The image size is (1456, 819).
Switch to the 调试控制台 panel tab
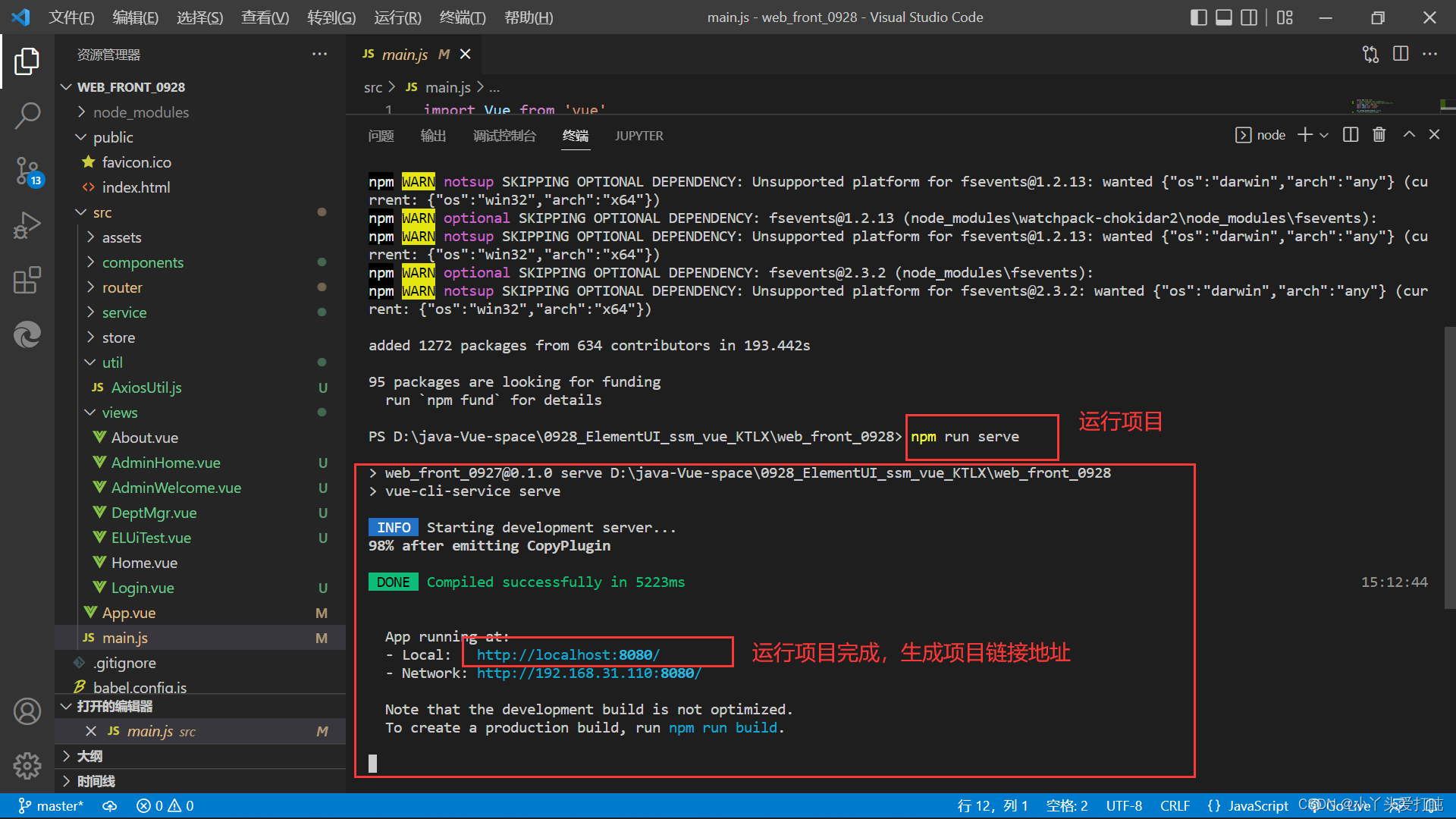(x=504, y=136)
